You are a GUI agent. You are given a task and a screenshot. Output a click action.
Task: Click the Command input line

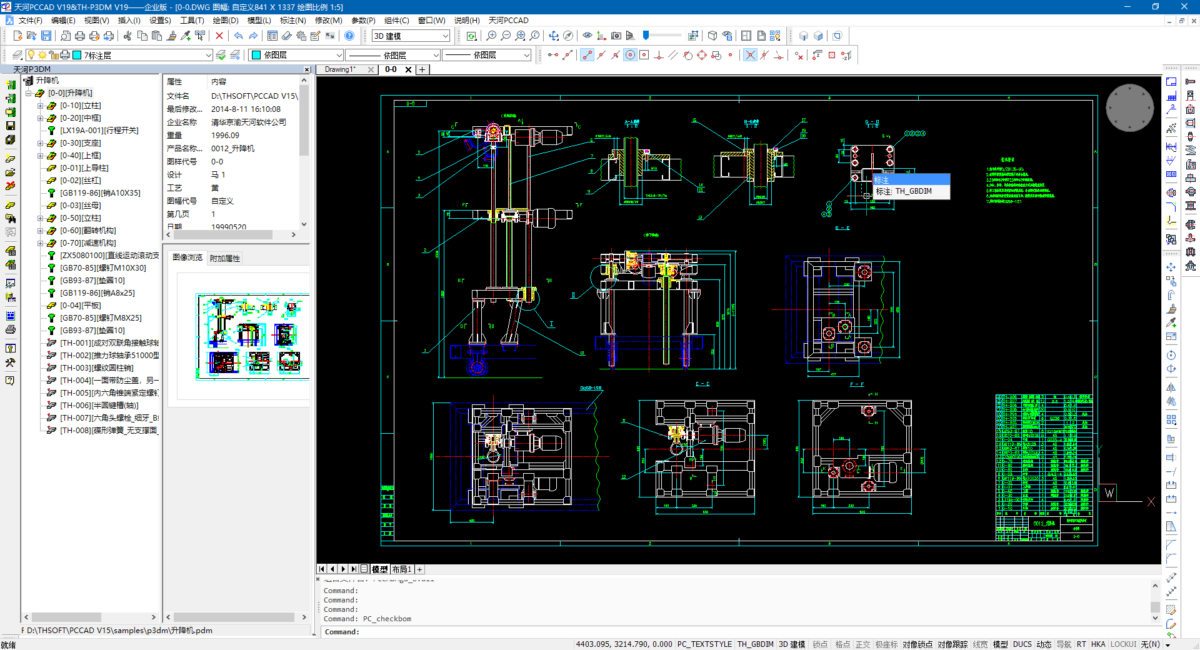tap(740, 632)
